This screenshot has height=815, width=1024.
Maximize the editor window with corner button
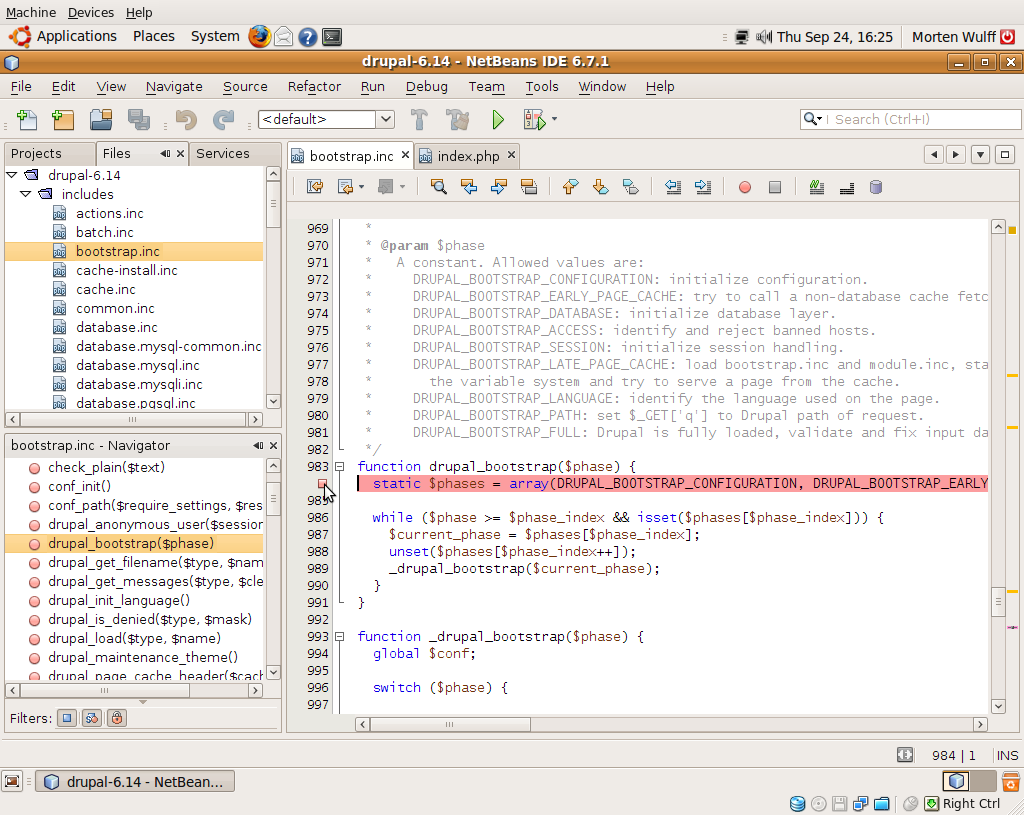point(1005,155)
